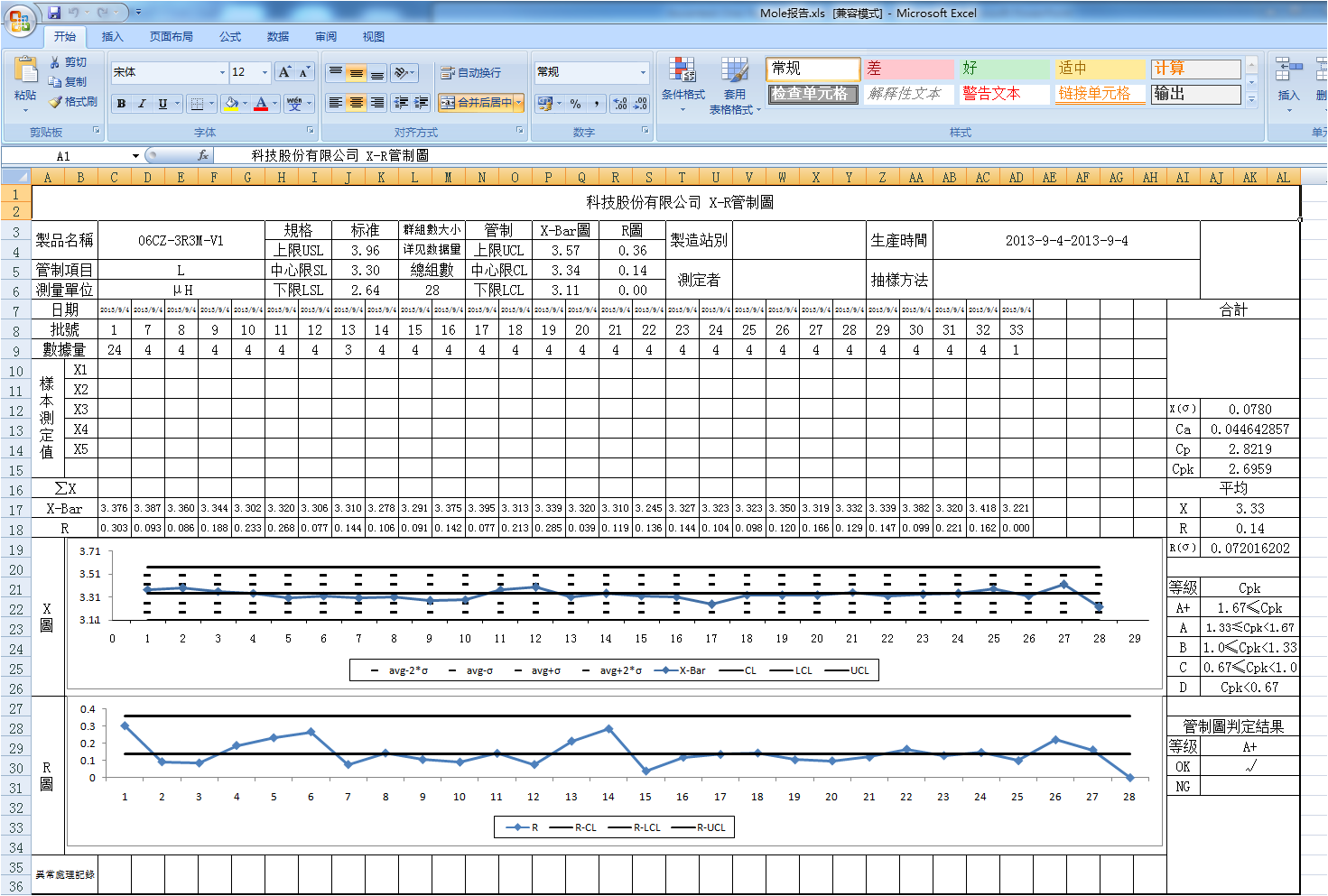Apply the 警告文本 cell style
The image size is (1328, 896).
point(1004,94)
